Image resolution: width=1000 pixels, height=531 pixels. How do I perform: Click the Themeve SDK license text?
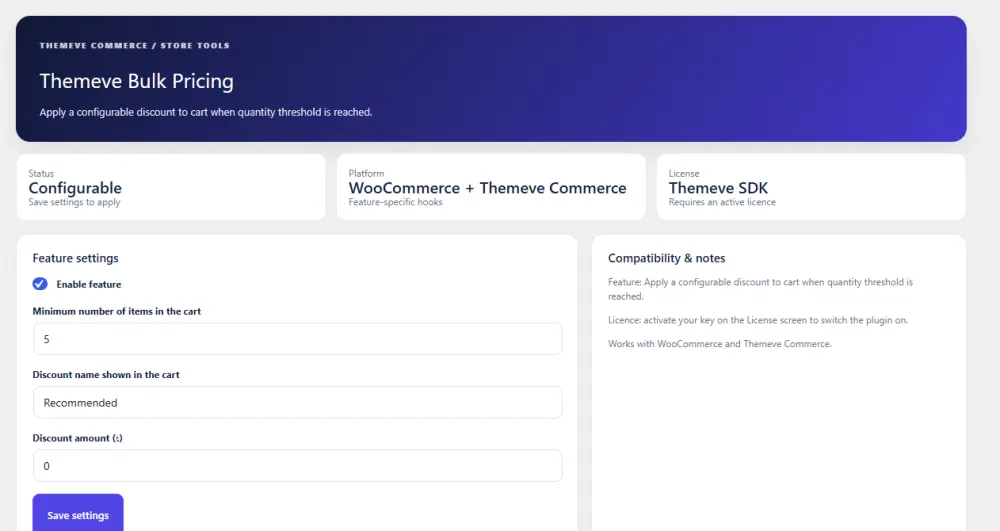pos(718,188)
